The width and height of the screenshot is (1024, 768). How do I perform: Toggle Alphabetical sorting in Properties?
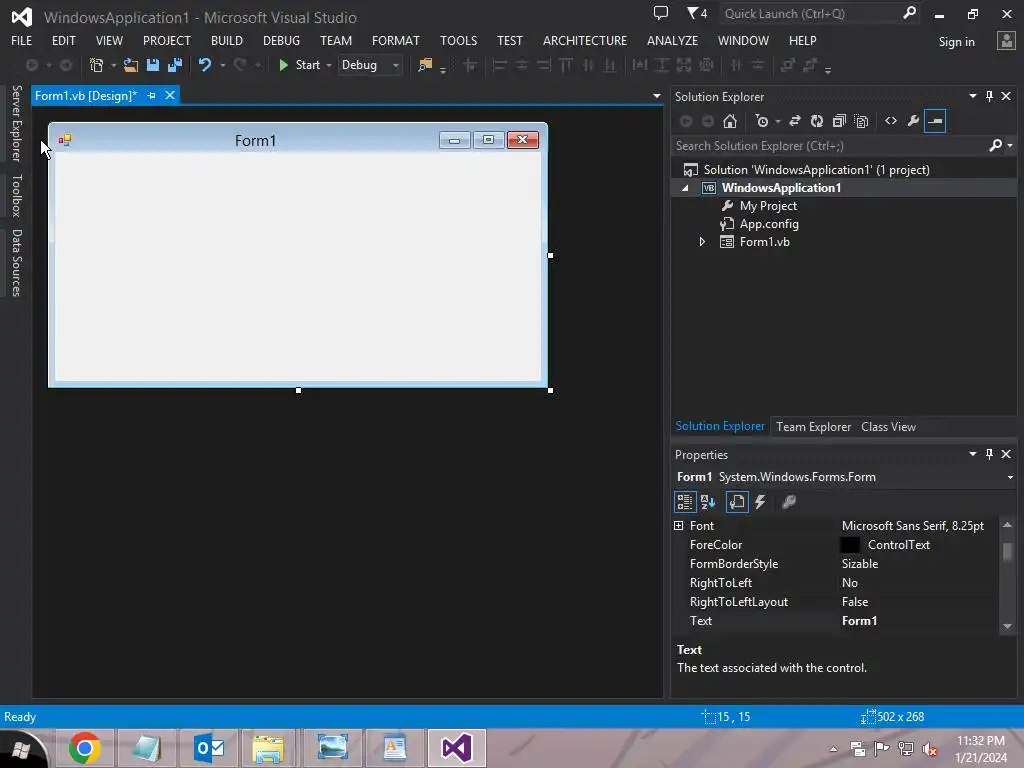tap(708, 502)
